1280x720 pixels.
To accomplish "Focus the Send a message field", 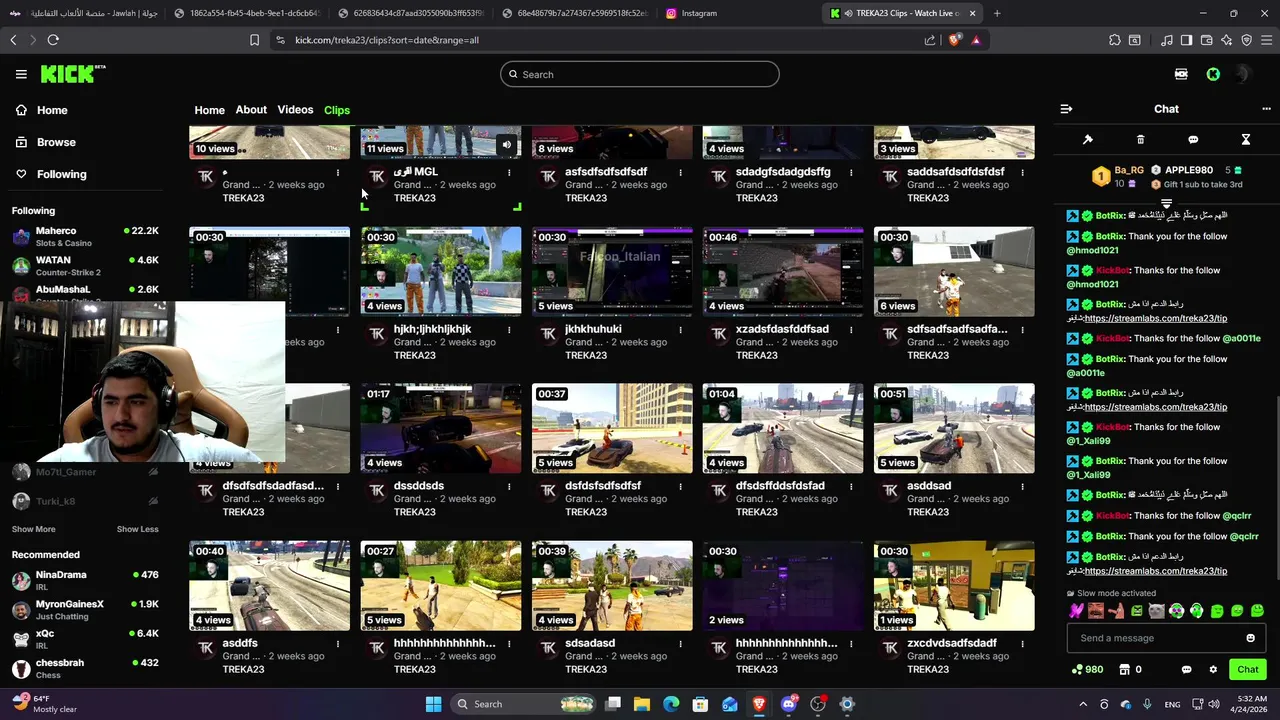I will tap(1165, 638).
